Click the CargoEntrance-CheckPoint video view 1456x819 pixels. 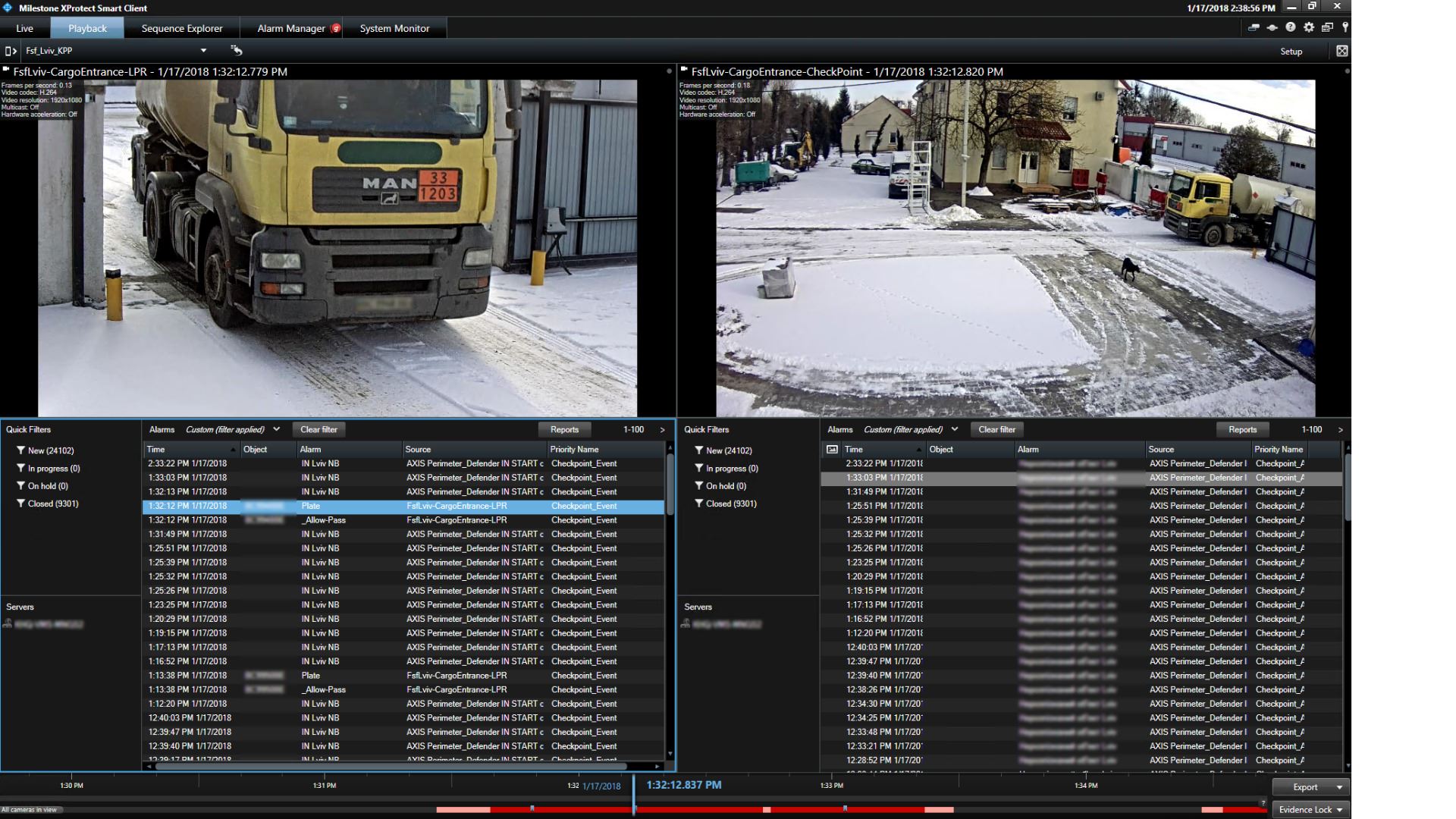point(1015,248)
